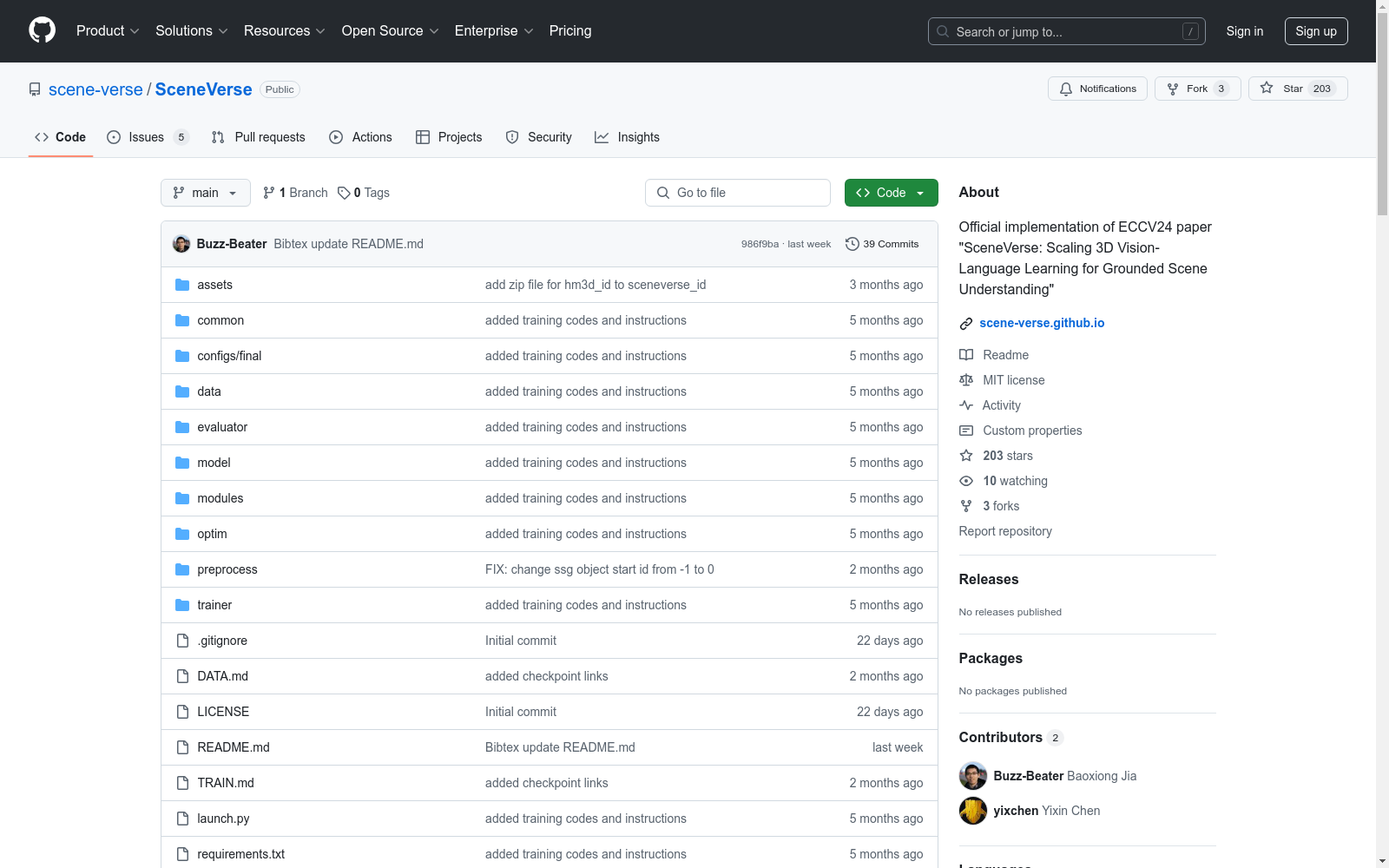This screenshot has height=868, width=1389.
Task: Click the Readme book icon
Action: point(966,355)
